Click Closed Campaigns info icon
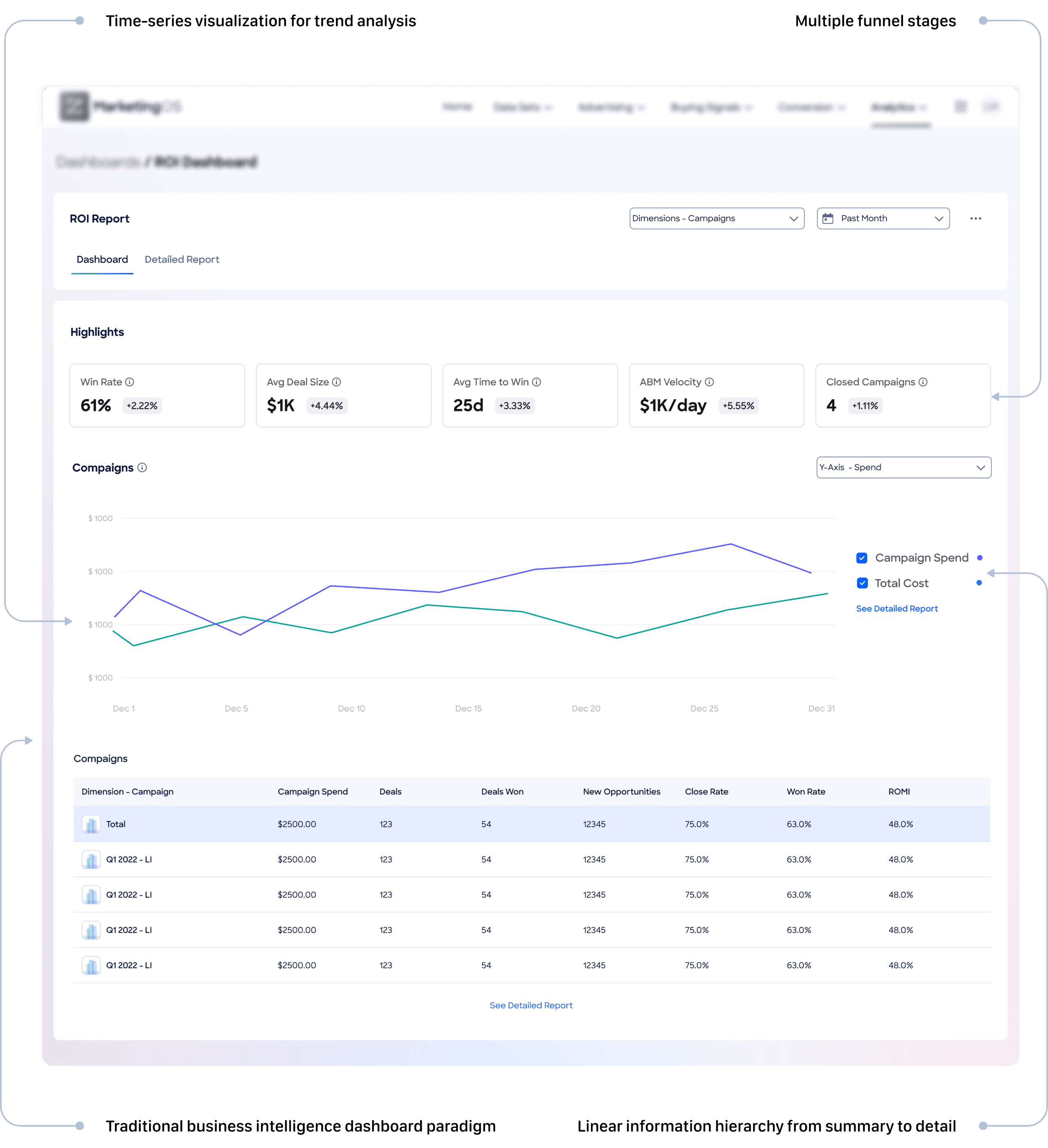The image size is (1048, 1148). point(923,382)
